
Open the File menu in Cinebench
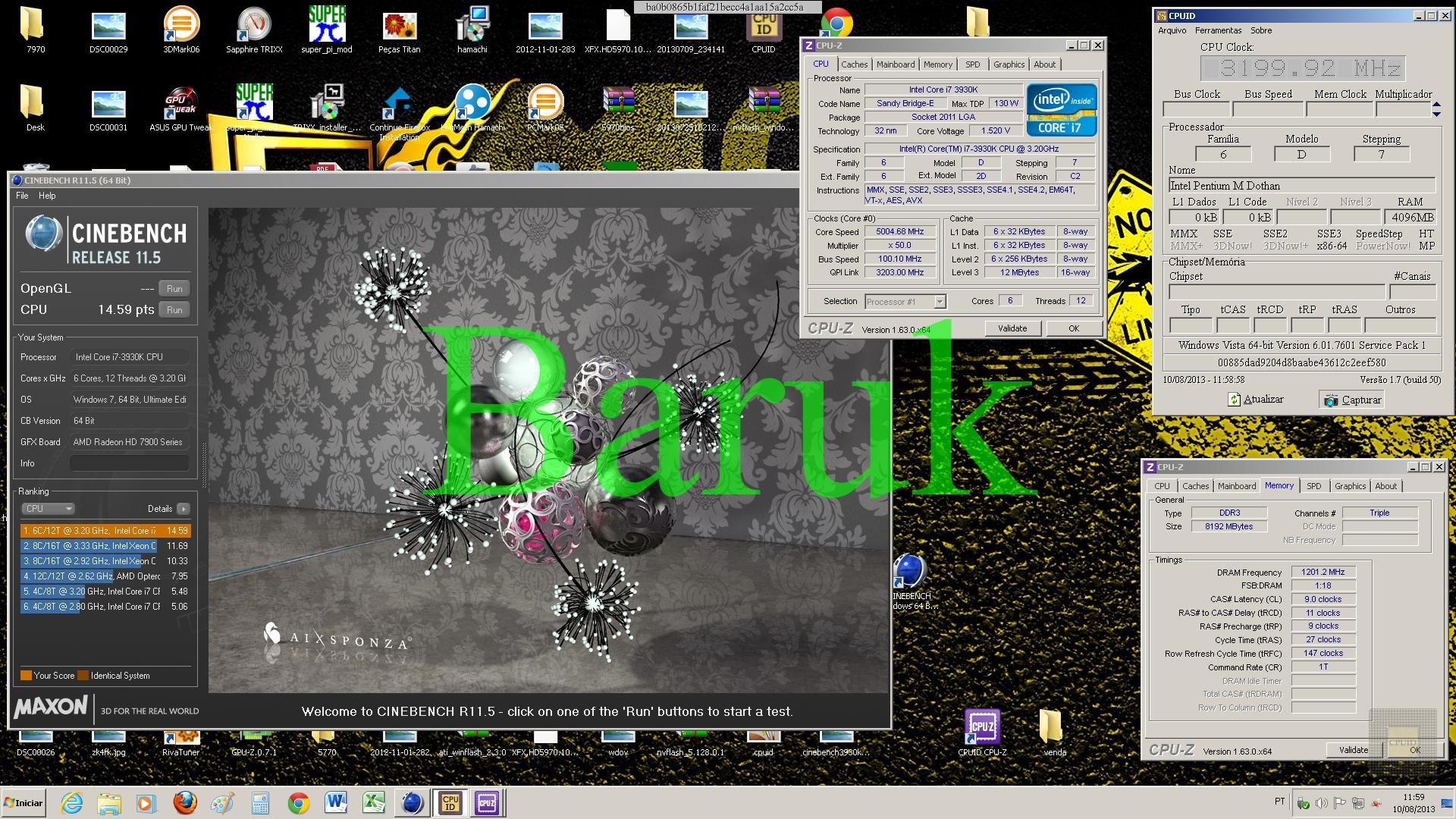click(x=22, y=196)
